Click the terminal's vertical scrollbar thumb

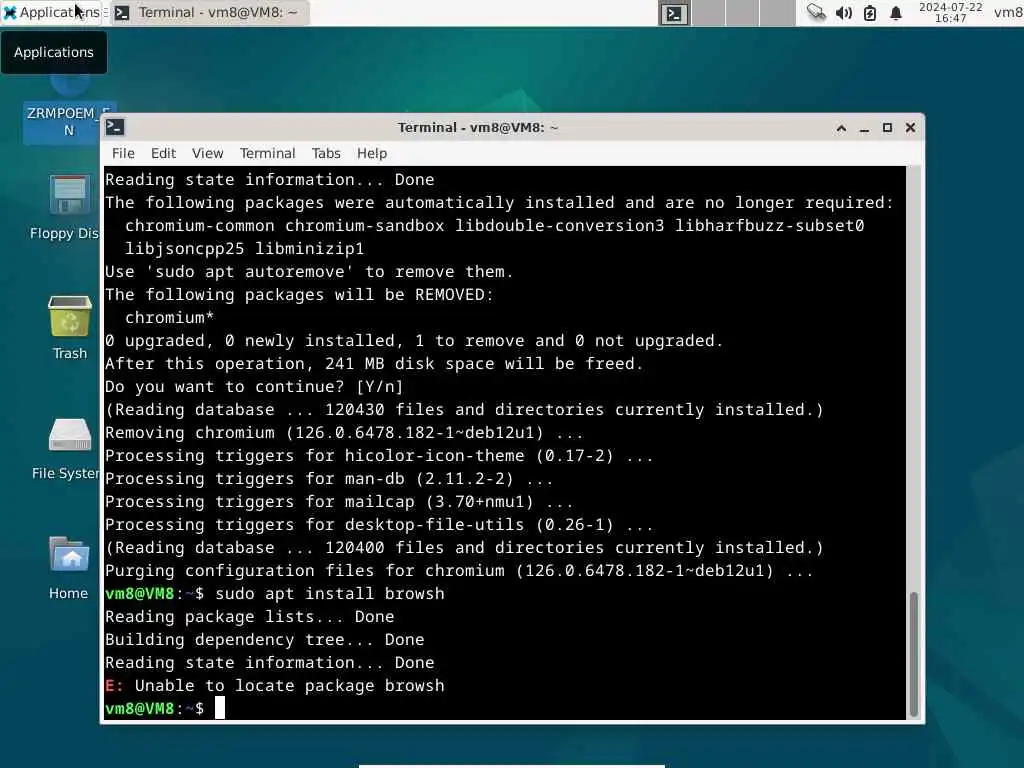point(914,653)
